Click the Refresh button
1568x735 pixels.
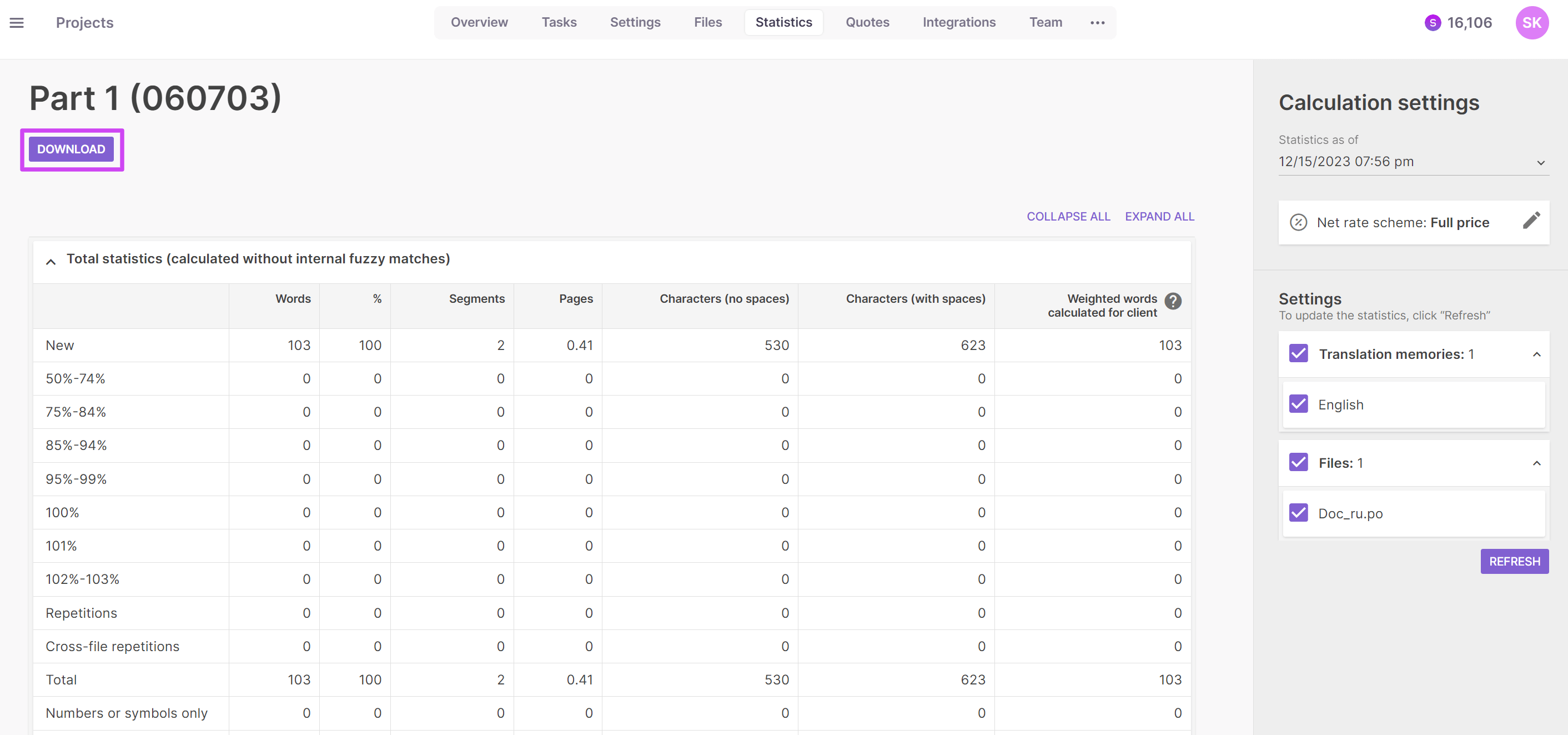1515,562
